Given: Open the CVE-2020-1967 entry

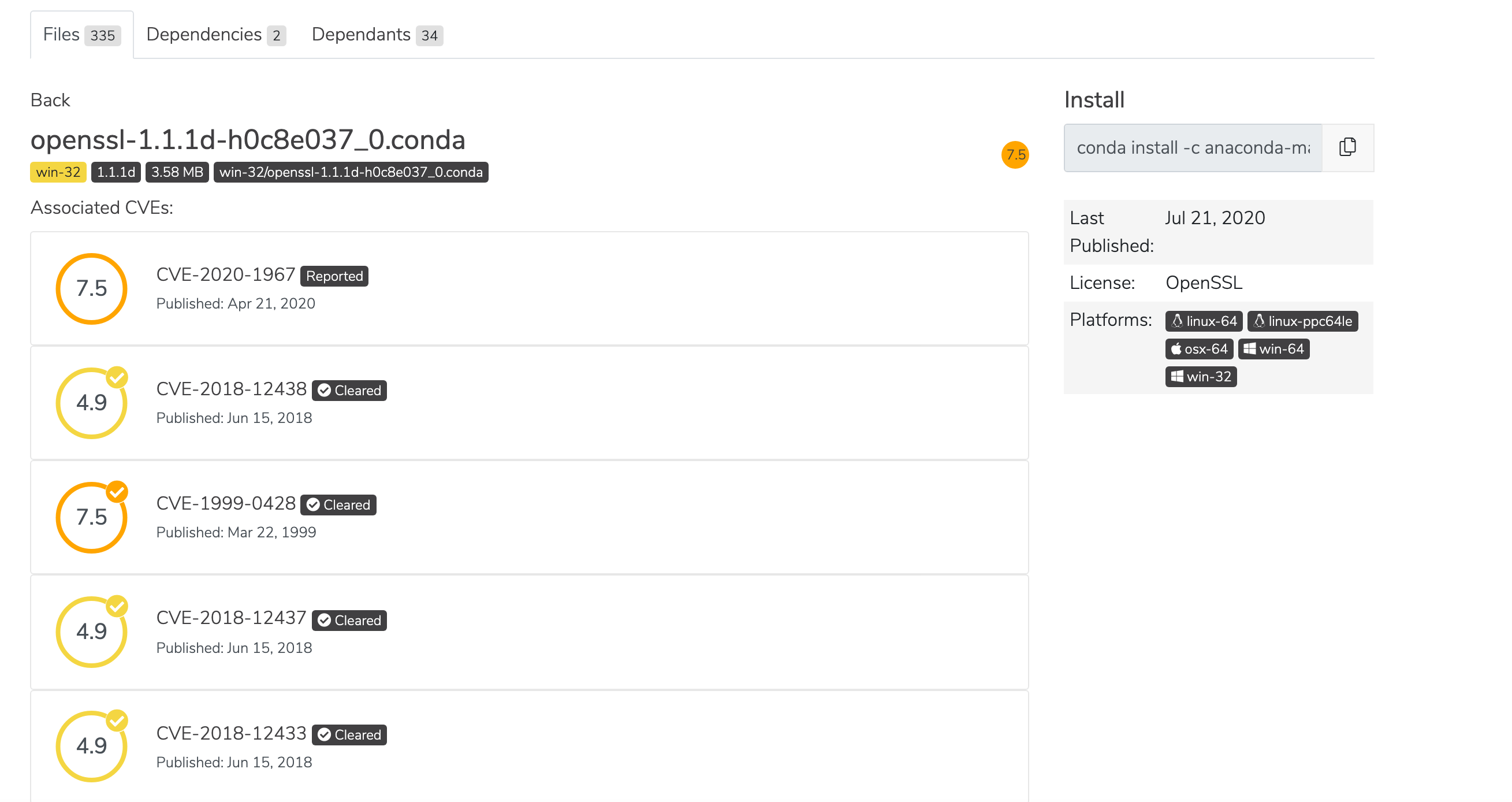Looking at the screenshot, I should pos(225,275).
